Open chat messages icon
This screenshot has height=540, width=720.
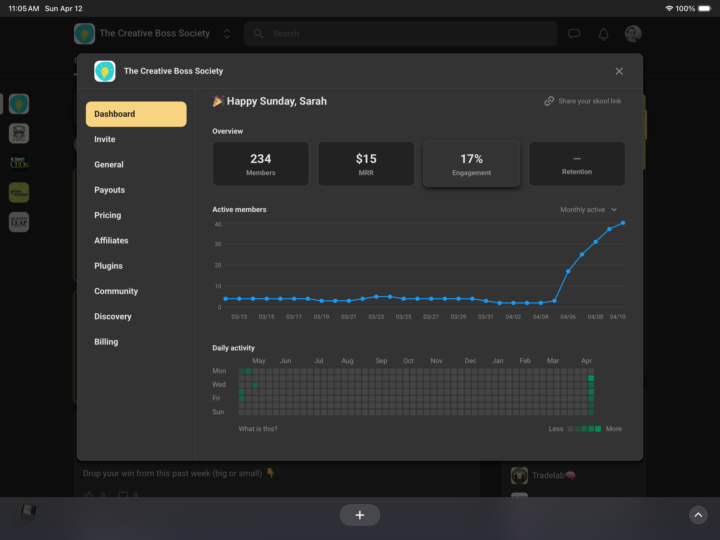574,34
